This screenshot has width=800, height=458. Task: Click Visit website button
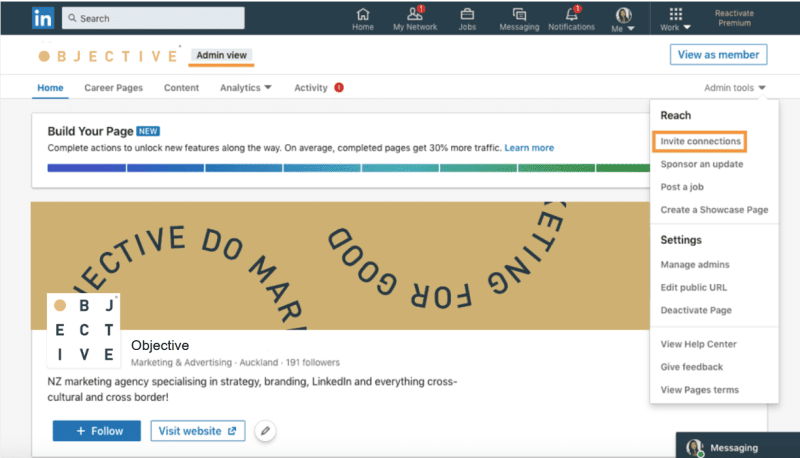point(197,431)
